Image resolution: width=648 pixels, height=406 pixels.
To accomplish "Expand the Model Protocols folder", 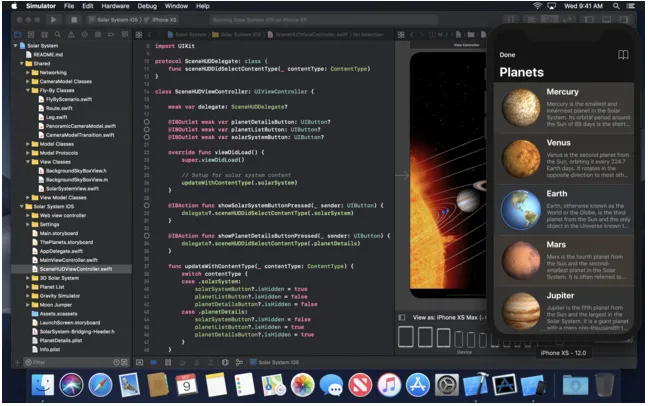I will pyautogui.click(x=28, y=153).
